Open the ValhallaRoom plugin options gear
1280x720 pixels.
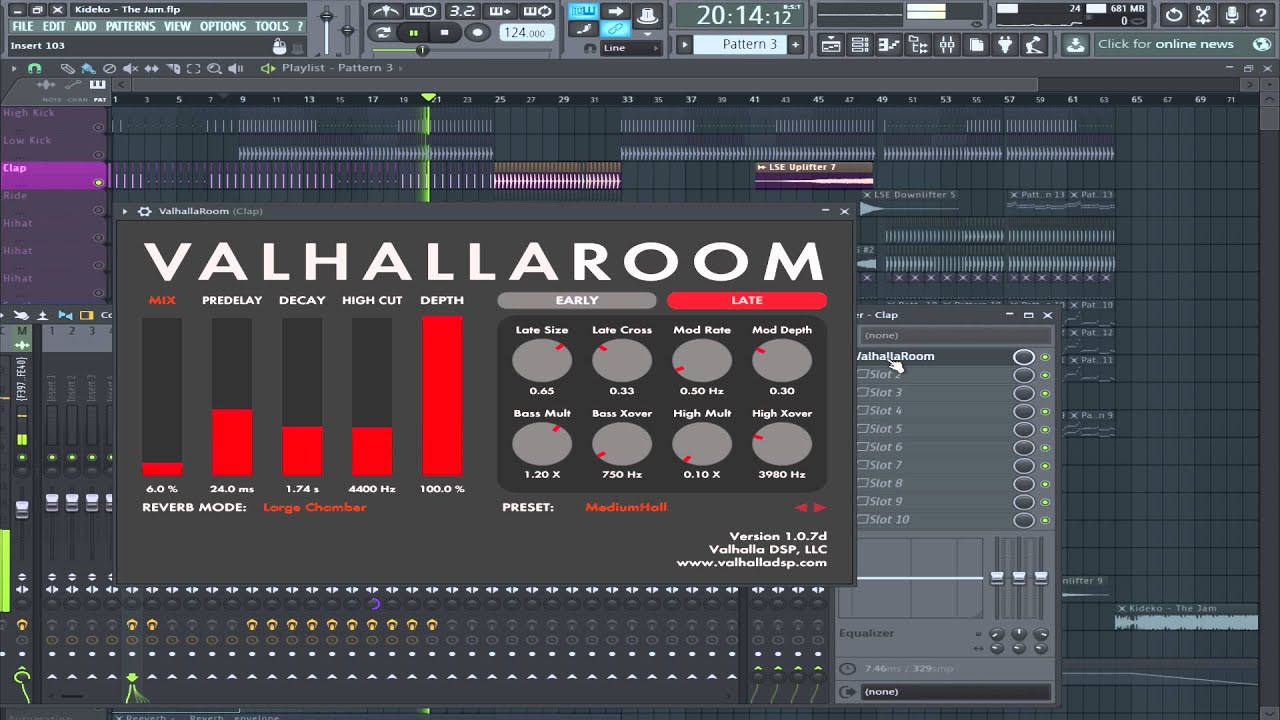tap(145, 211)
